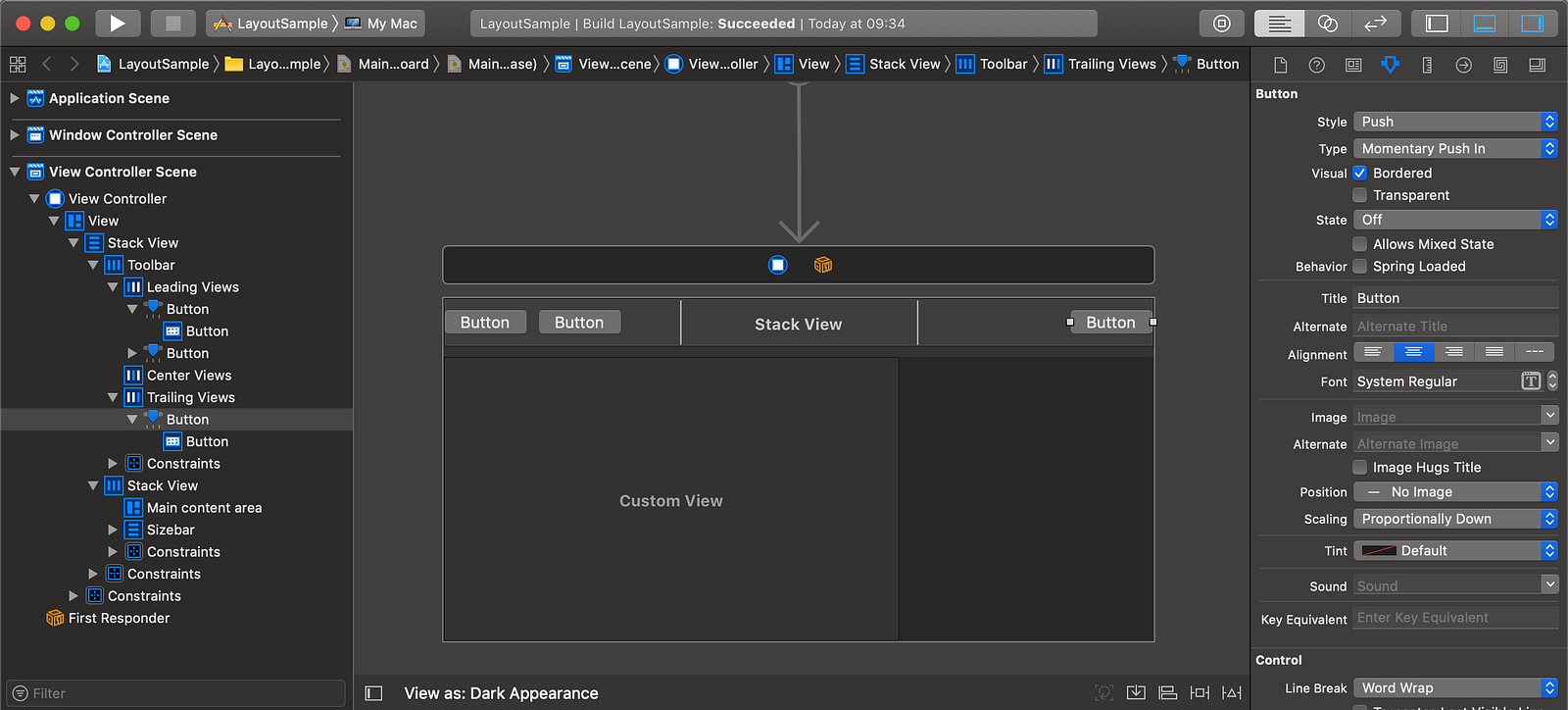Viewport: 1568px width, 710px height.
Task: Click the First Responder cube in scene dock
Action: tap(823, 265)
